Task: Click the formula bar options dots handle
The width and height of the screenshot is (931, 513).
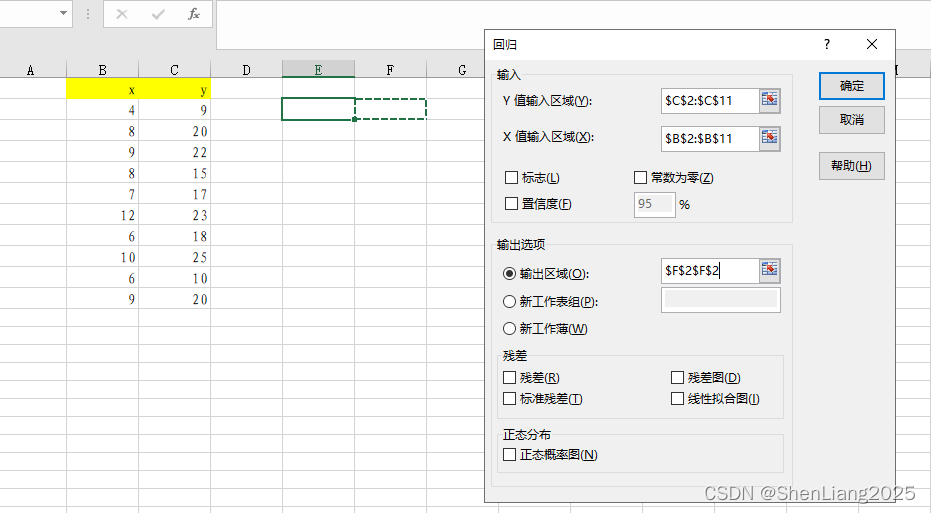Action: tap(88, 14)
